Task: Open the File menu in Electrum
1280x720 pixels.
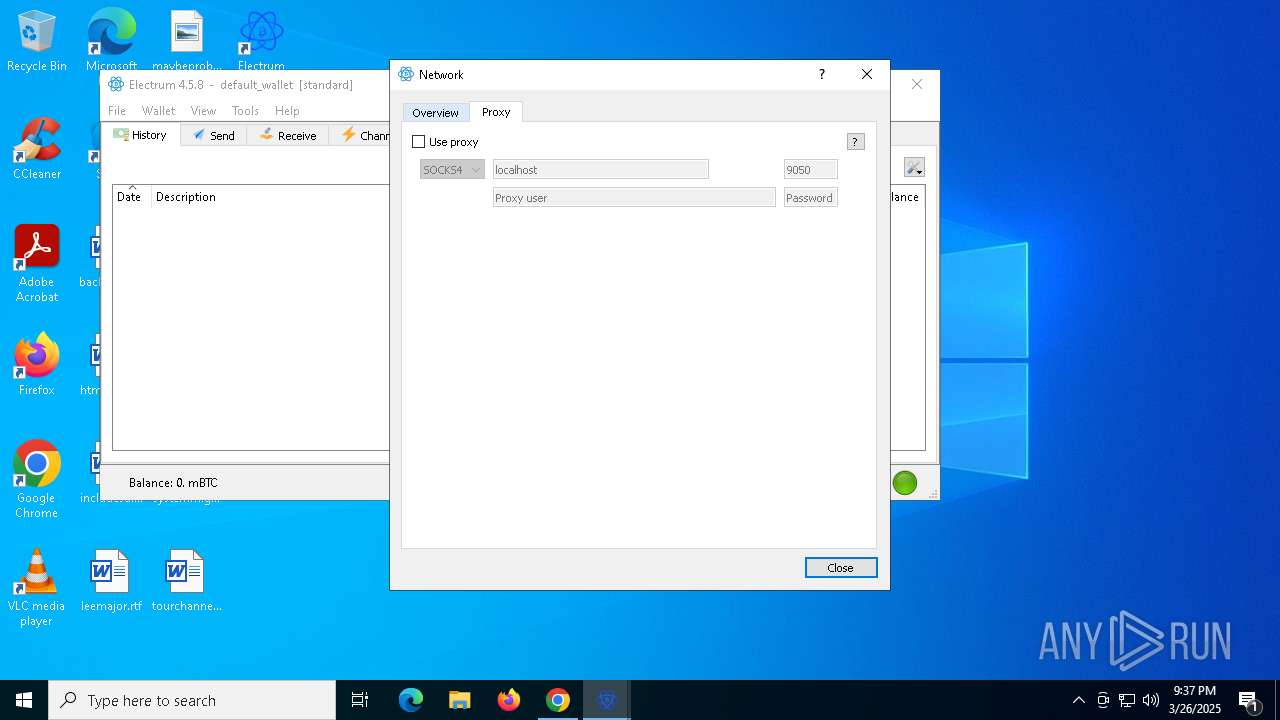Action: click(117, 111)
